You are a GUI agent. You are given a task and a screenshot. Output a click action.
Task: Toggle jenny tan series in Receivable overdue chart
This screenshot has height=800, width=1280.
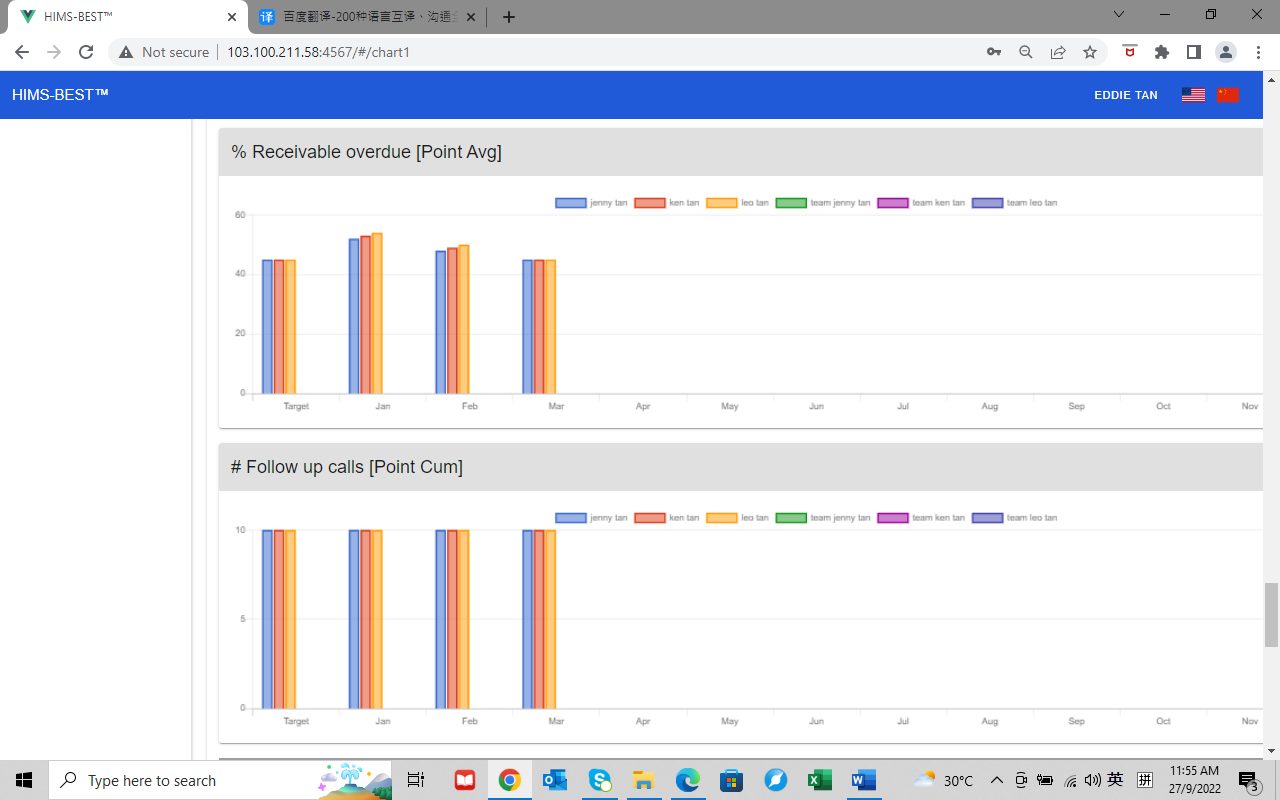pos(591,203)
